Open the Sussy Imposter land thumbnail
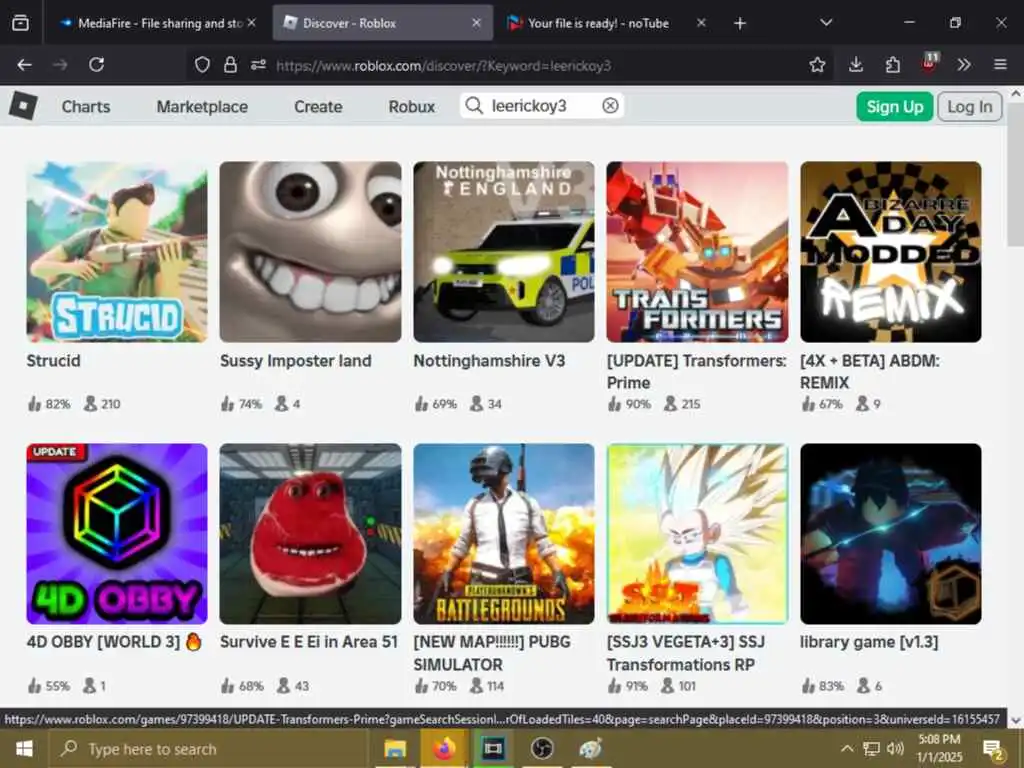This screenshot has width=1024, height=768. coord(310,252)
